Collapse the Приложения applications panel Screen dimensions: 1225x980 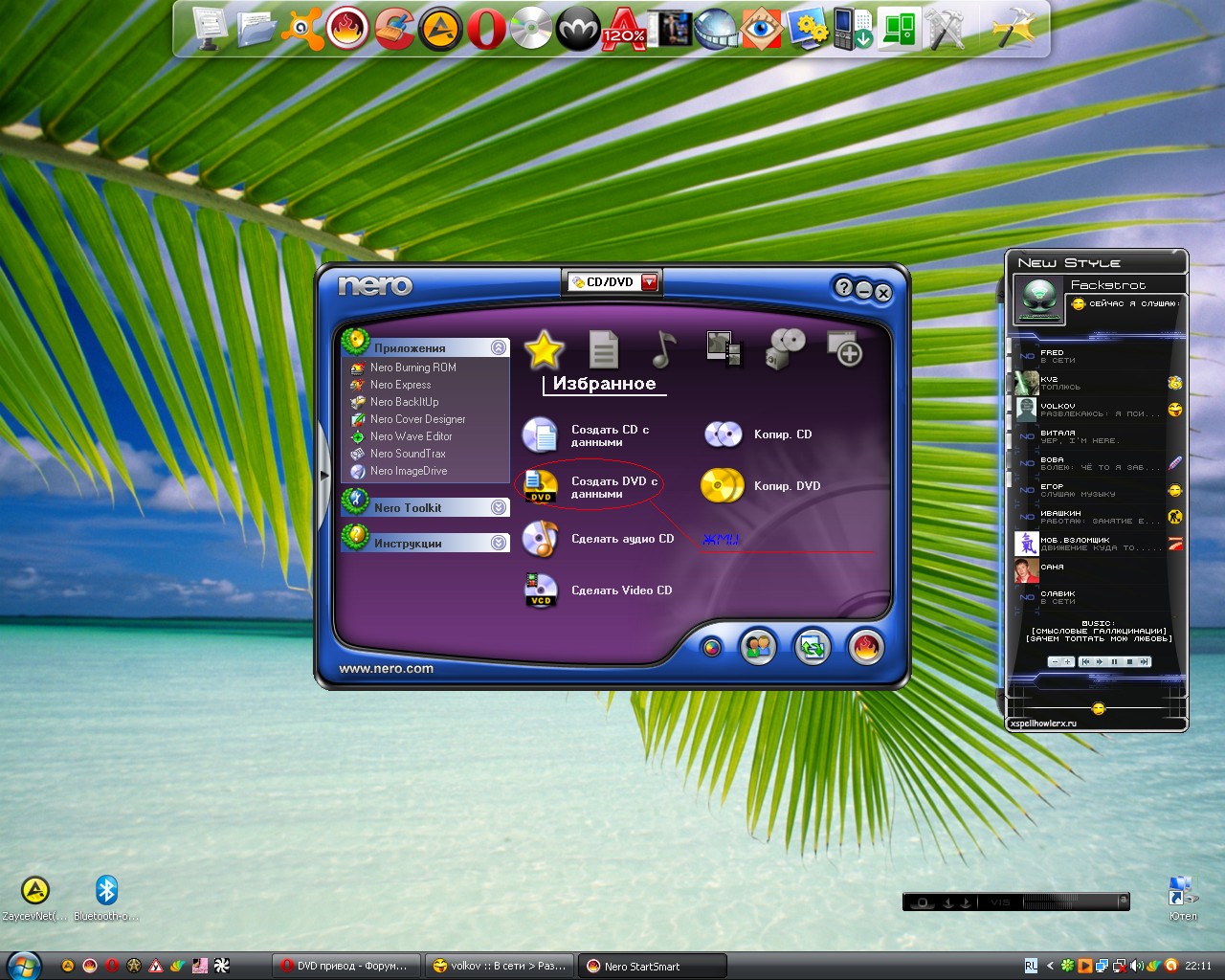click(499, 348)
